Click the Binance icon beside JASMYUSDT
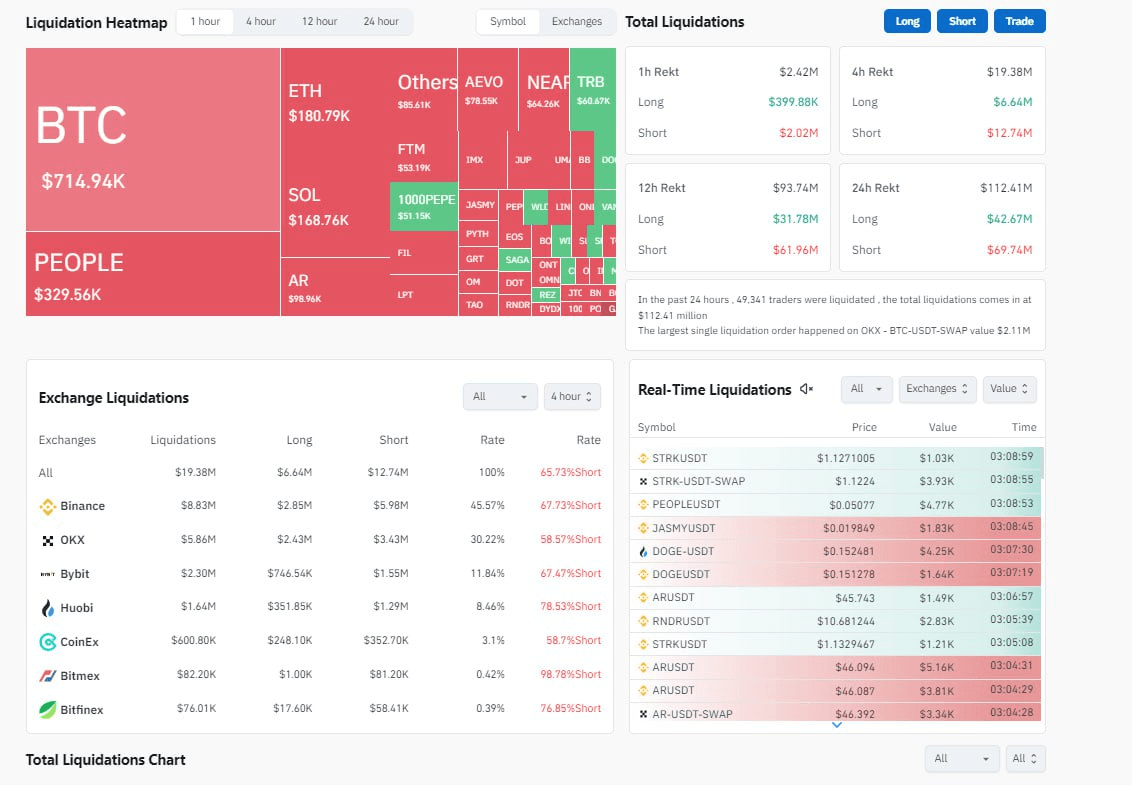This screenshot has width=1132, height=785. pos(643,528)
